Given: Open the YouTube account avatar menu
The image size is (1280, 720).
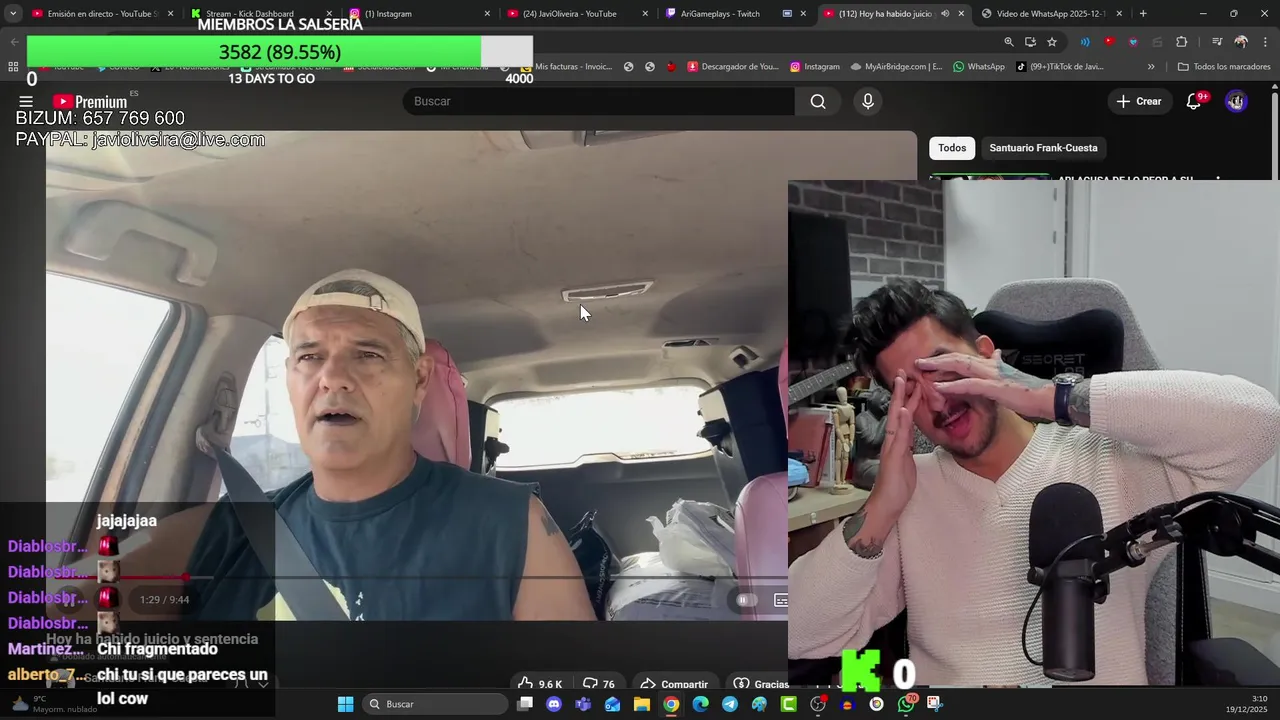Looking at the screenshot, I should (1236, 101).
